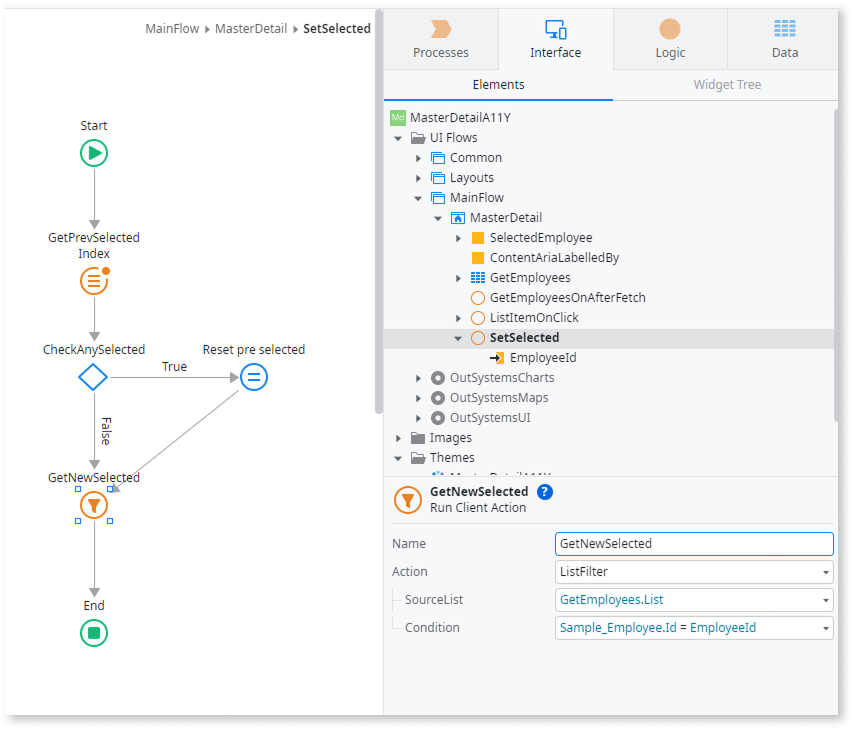Click the MainFlow flow icon
This screenshot has width=853, height=730.
[438, 197]
